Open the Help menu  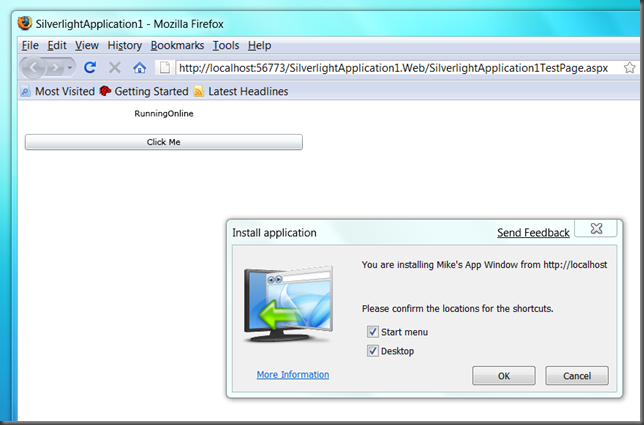point(259,45)
